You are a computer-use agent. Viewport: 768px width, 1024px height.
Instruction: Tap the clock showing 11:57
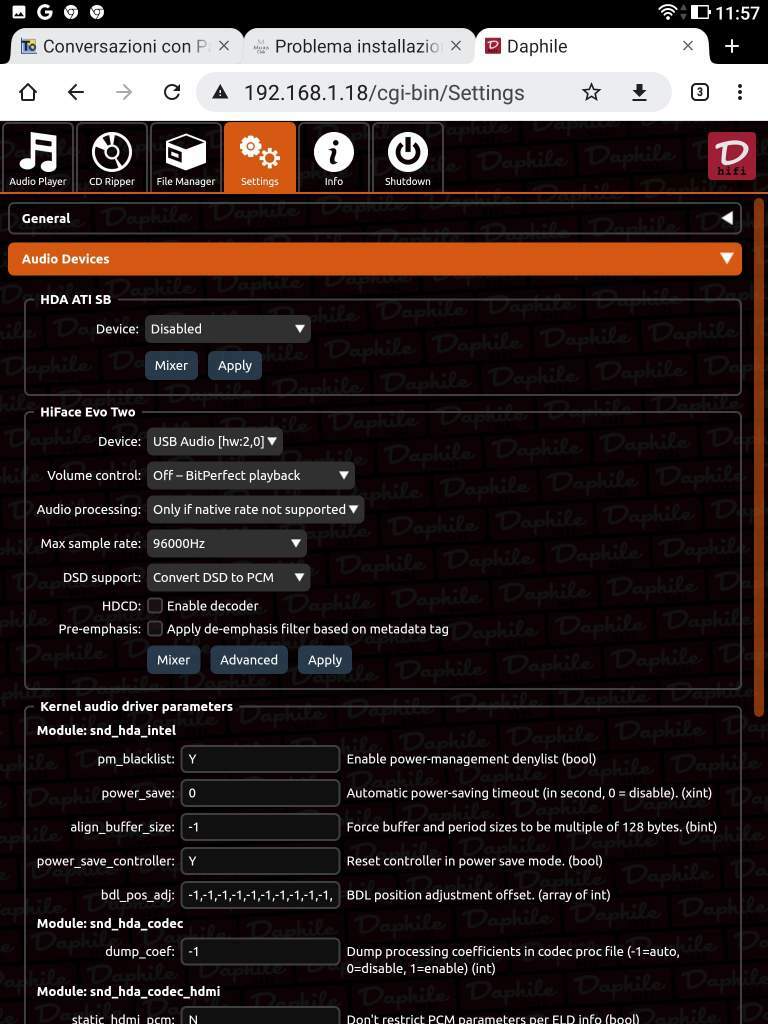(x=737, y=12)
